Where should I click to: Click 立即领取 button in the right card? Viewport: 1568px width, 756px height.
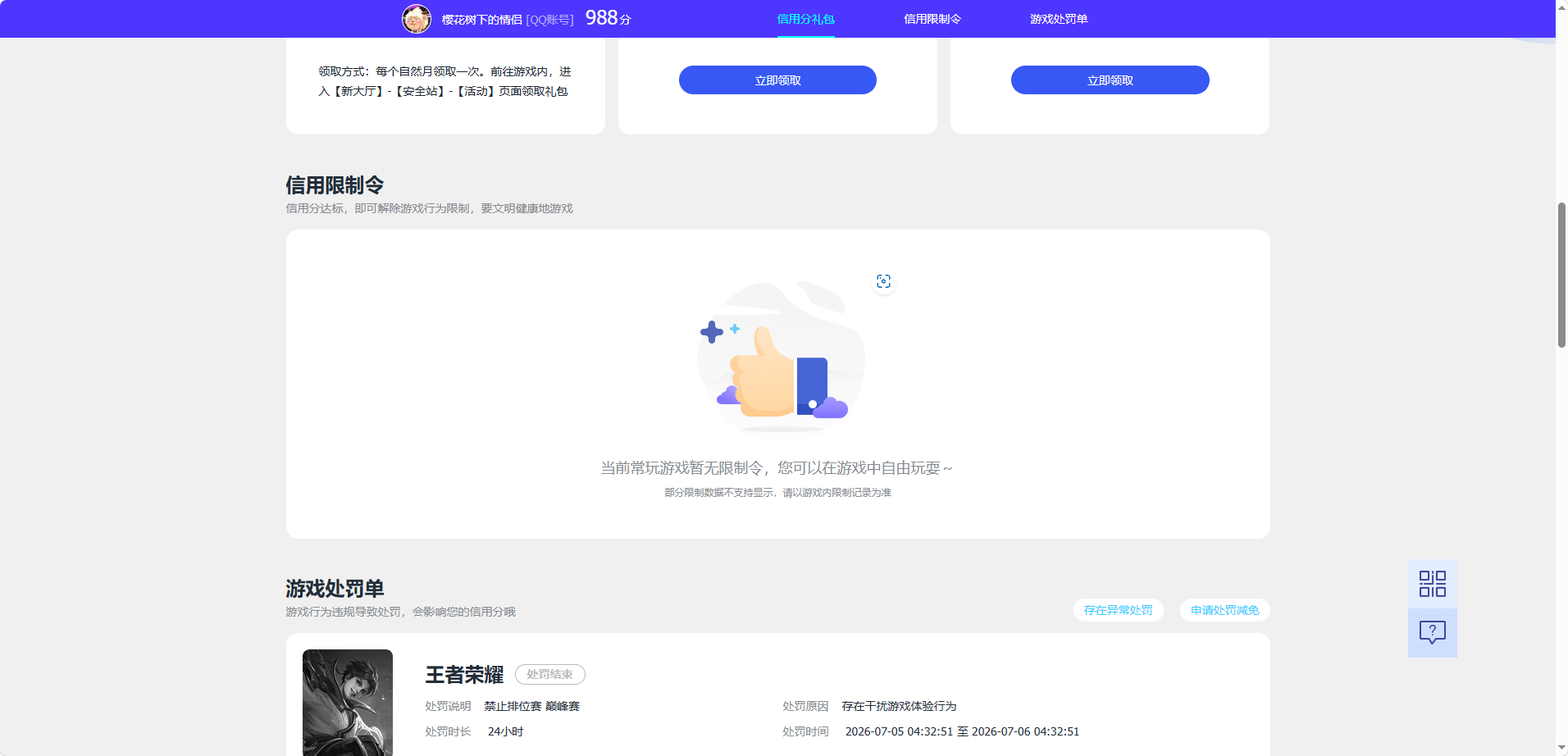point(1110,80)
